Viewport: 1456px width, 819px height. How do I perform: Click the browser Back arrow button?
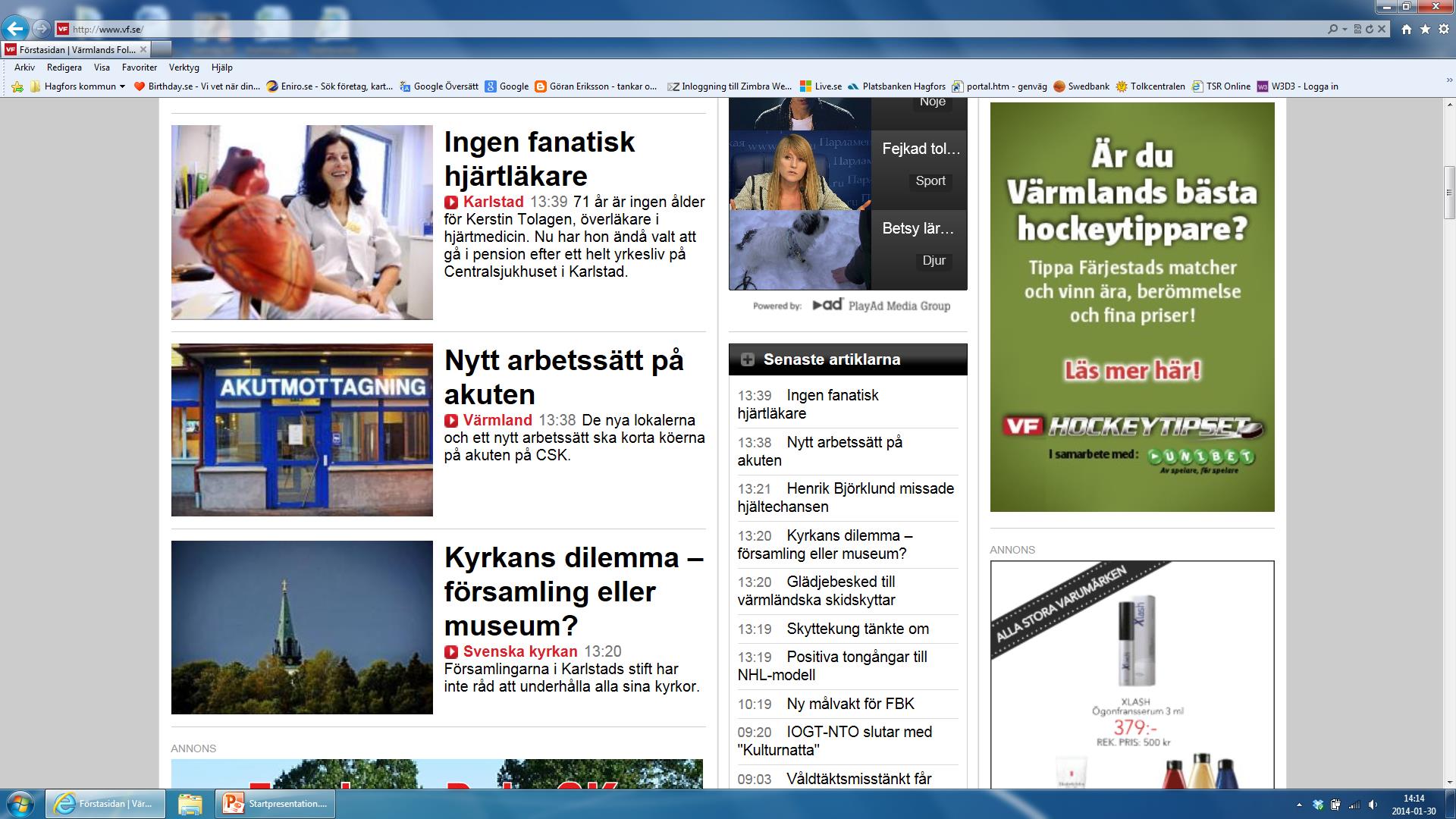coord(15,29)
